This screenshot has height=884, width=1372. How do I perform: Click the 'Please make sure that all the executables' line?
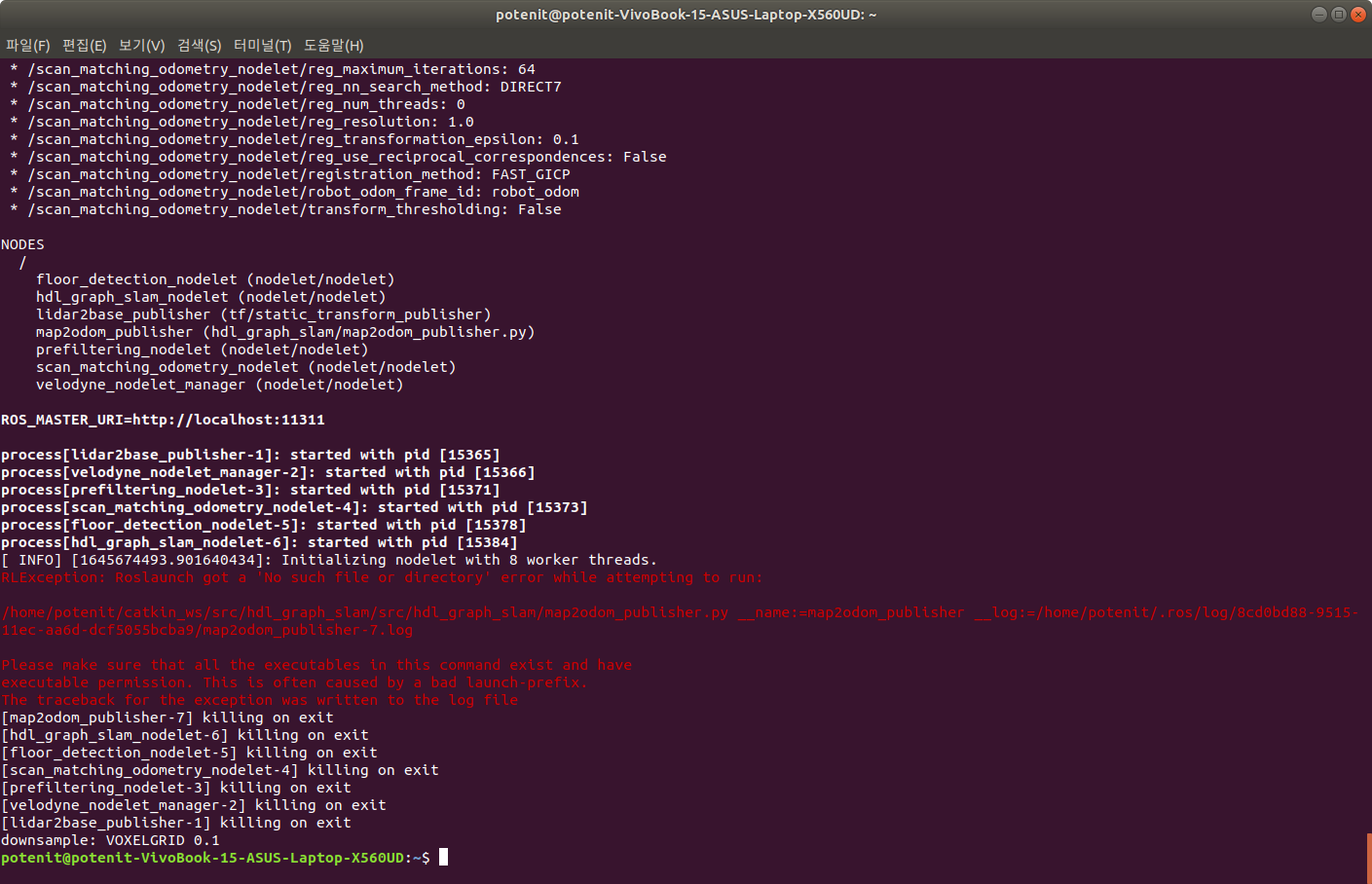click(x=316, y=665)
